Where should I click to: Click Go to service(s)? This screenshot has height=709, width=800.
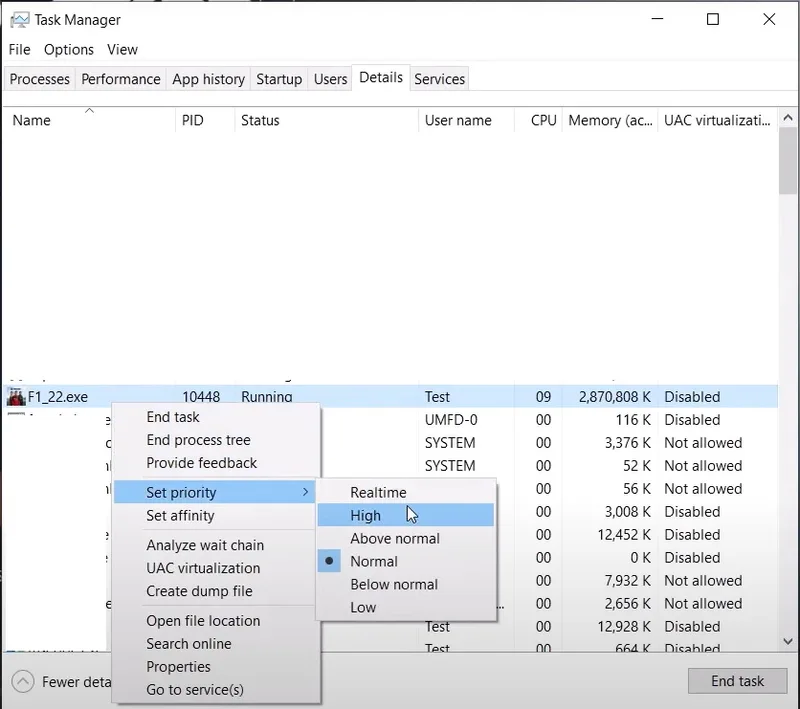click(214, 689)
